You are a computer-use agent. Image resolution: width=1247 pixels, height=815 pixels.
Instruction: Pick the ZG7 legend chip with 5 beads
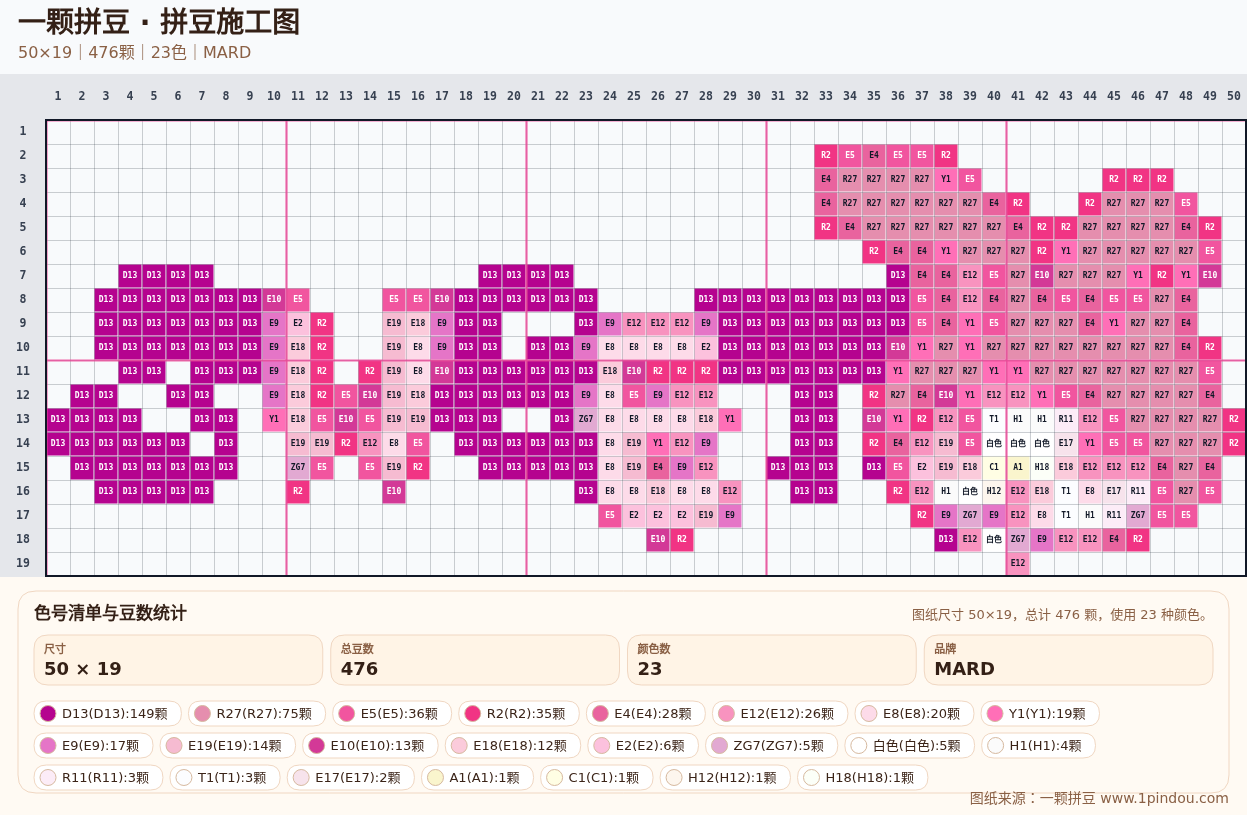coord(772,746)
